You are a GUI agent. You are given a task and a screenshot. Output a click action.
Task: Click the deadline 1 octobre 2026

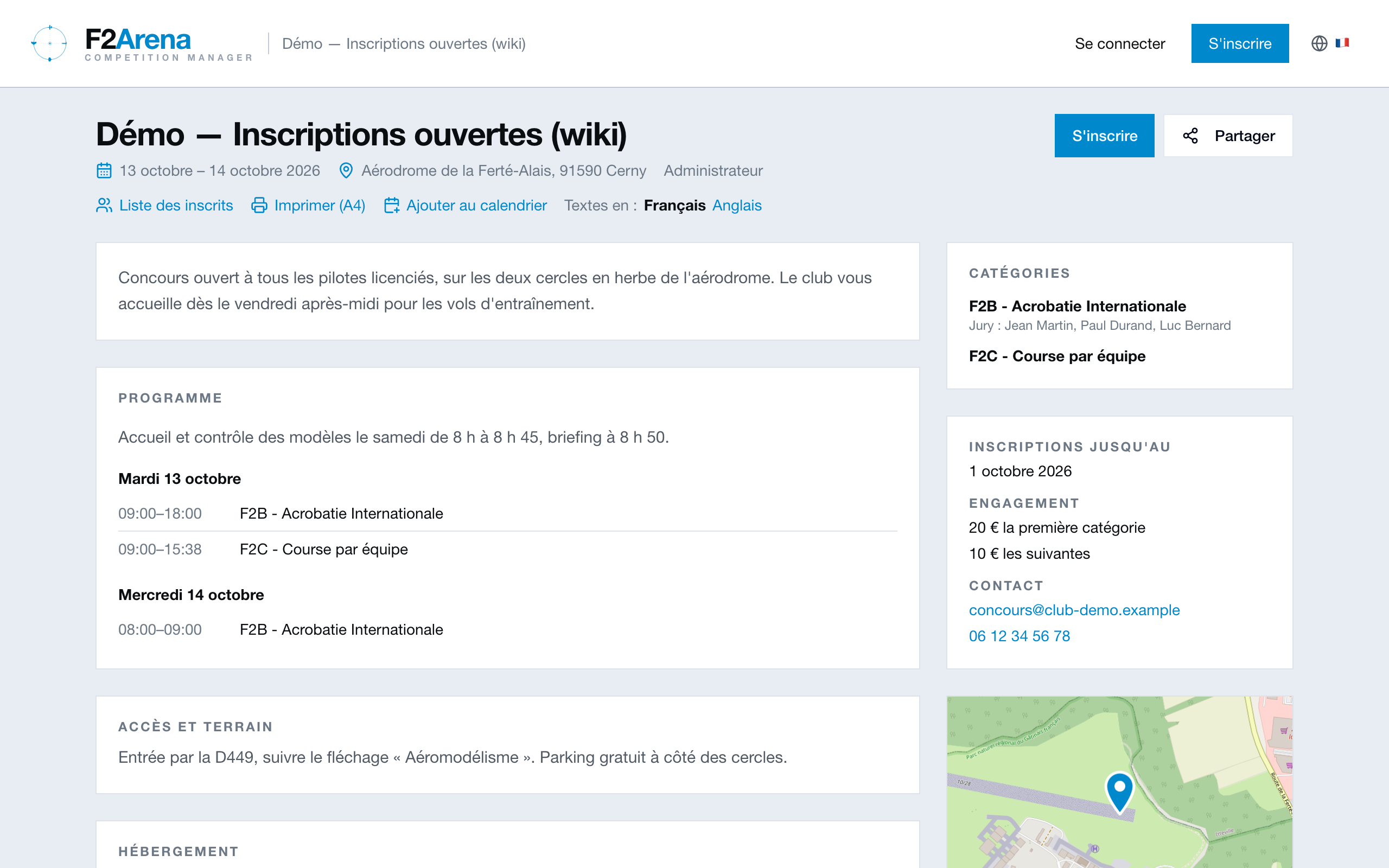pos(1020,471)
